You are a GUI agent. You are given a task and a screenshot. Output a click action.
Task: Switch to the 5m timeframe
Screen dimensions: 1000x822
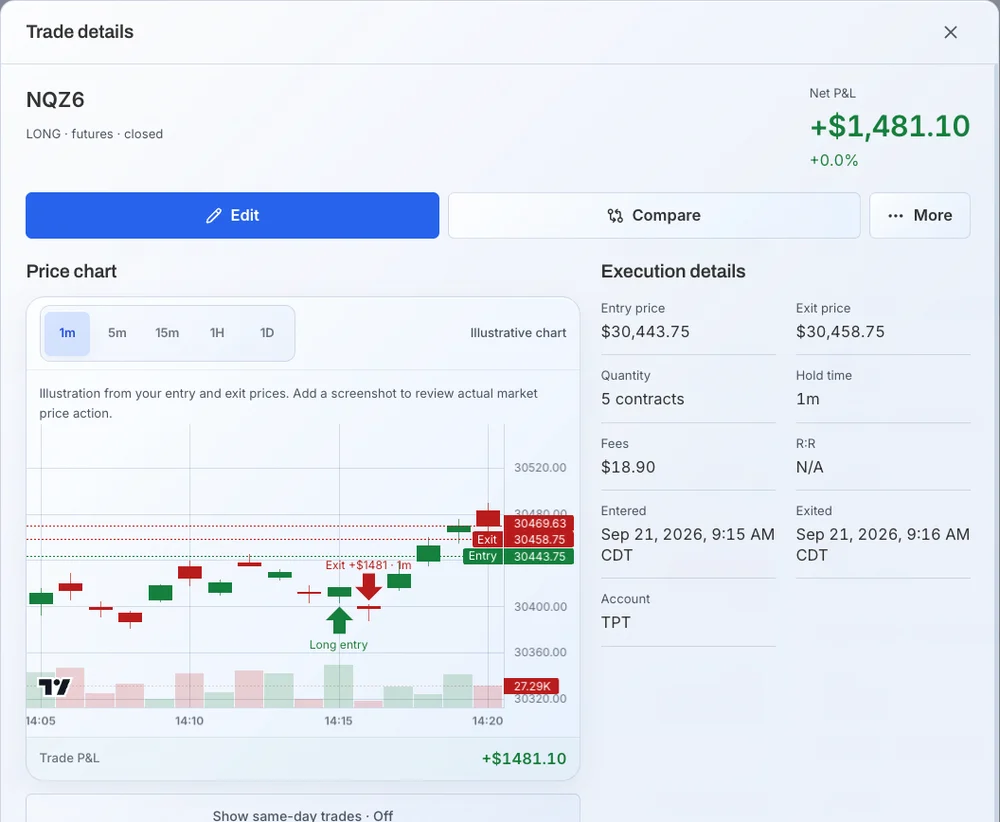(117, 333)
